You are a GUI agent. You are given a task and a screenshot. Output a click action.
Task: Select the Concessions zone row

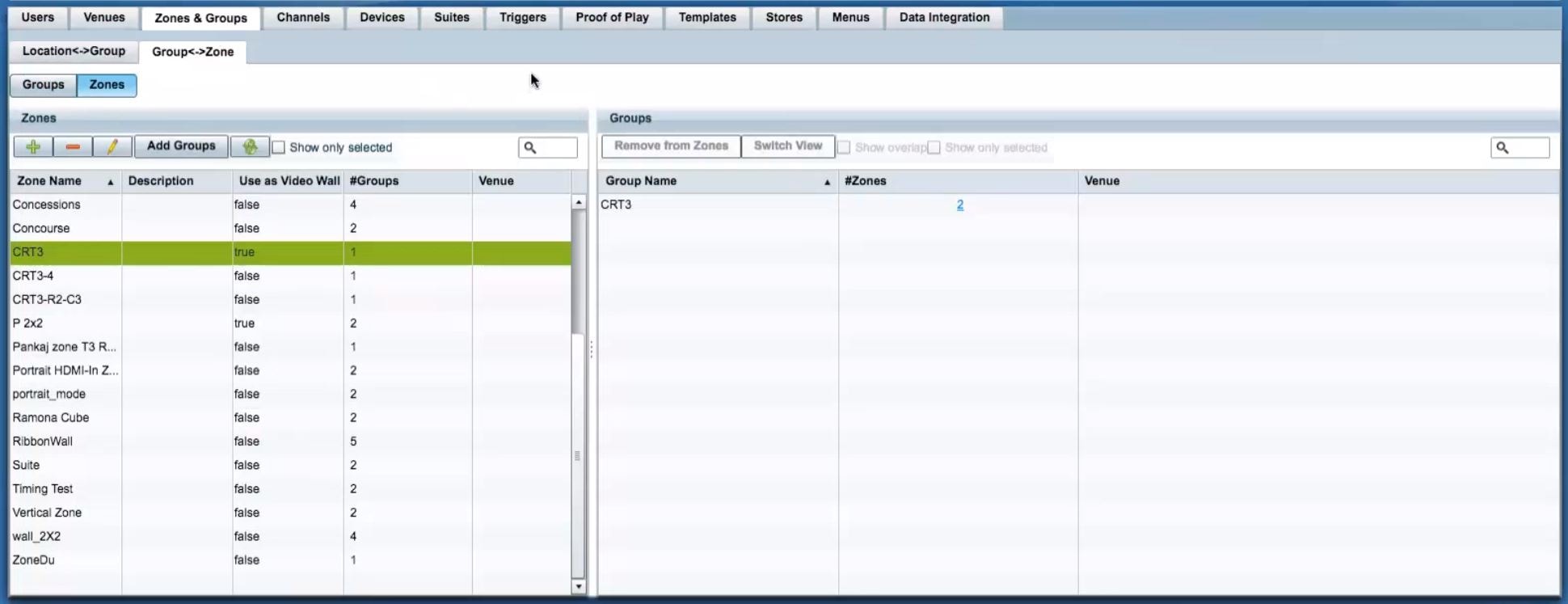[291, 205]
